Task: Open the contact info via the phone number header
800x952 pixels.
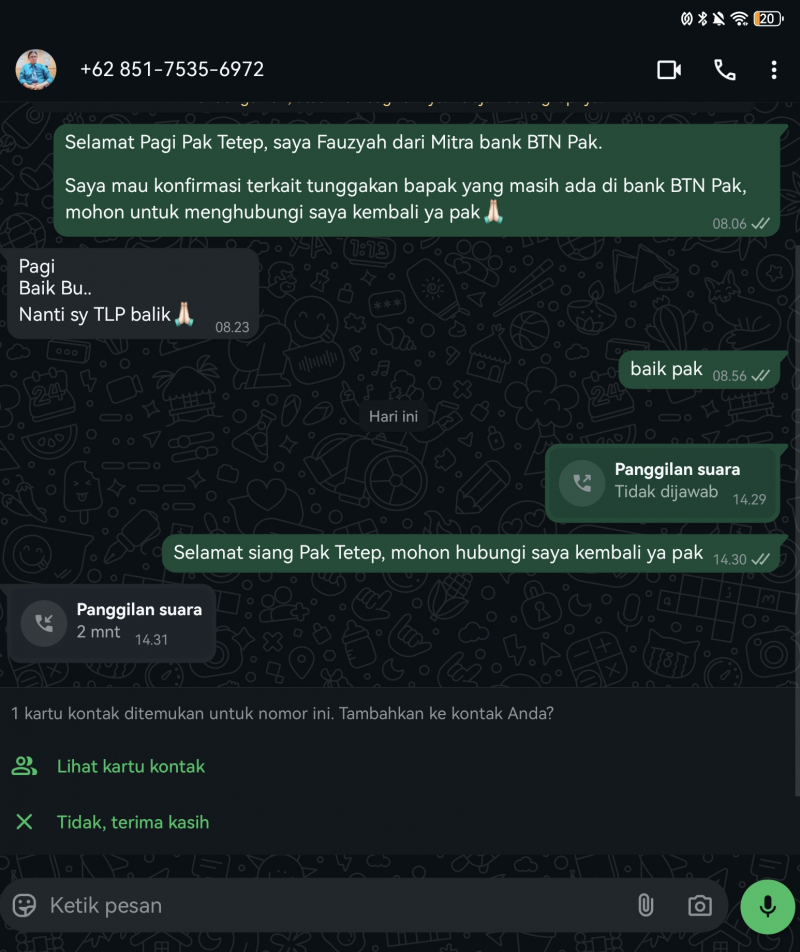Action: pyautogui.click(x=172, y=70)
